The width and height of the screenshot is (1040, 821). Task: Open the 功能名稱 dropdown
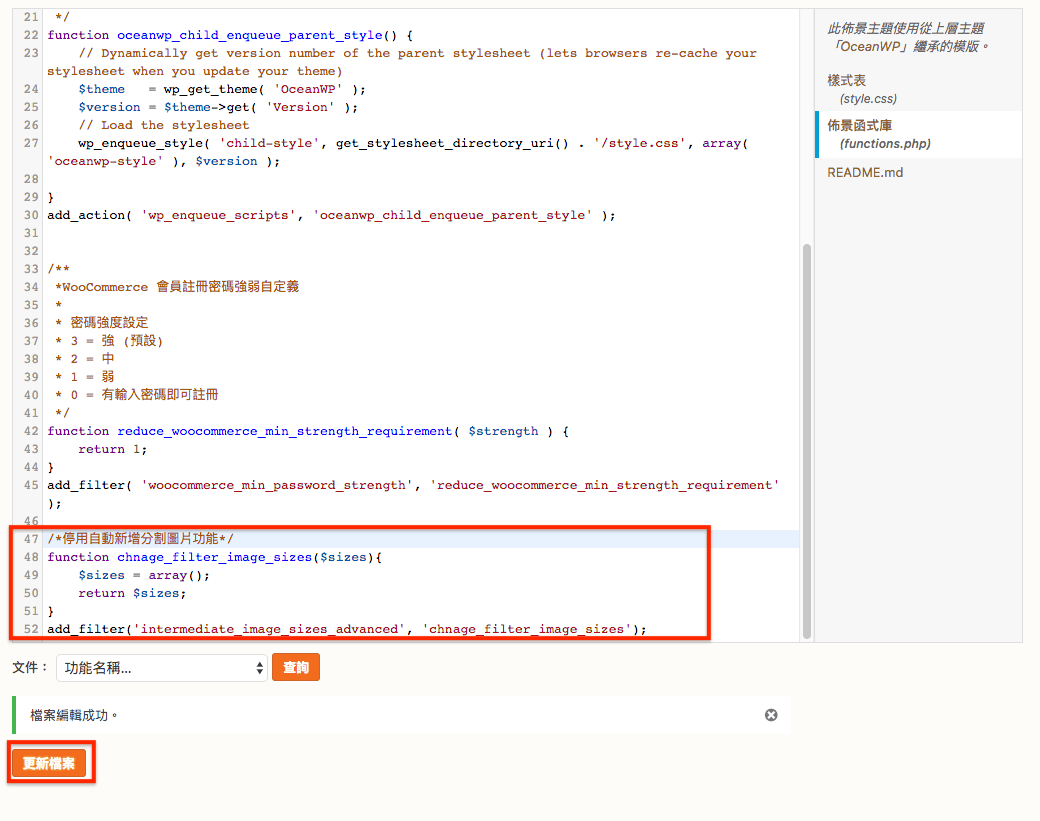click(x=161, y=668)
